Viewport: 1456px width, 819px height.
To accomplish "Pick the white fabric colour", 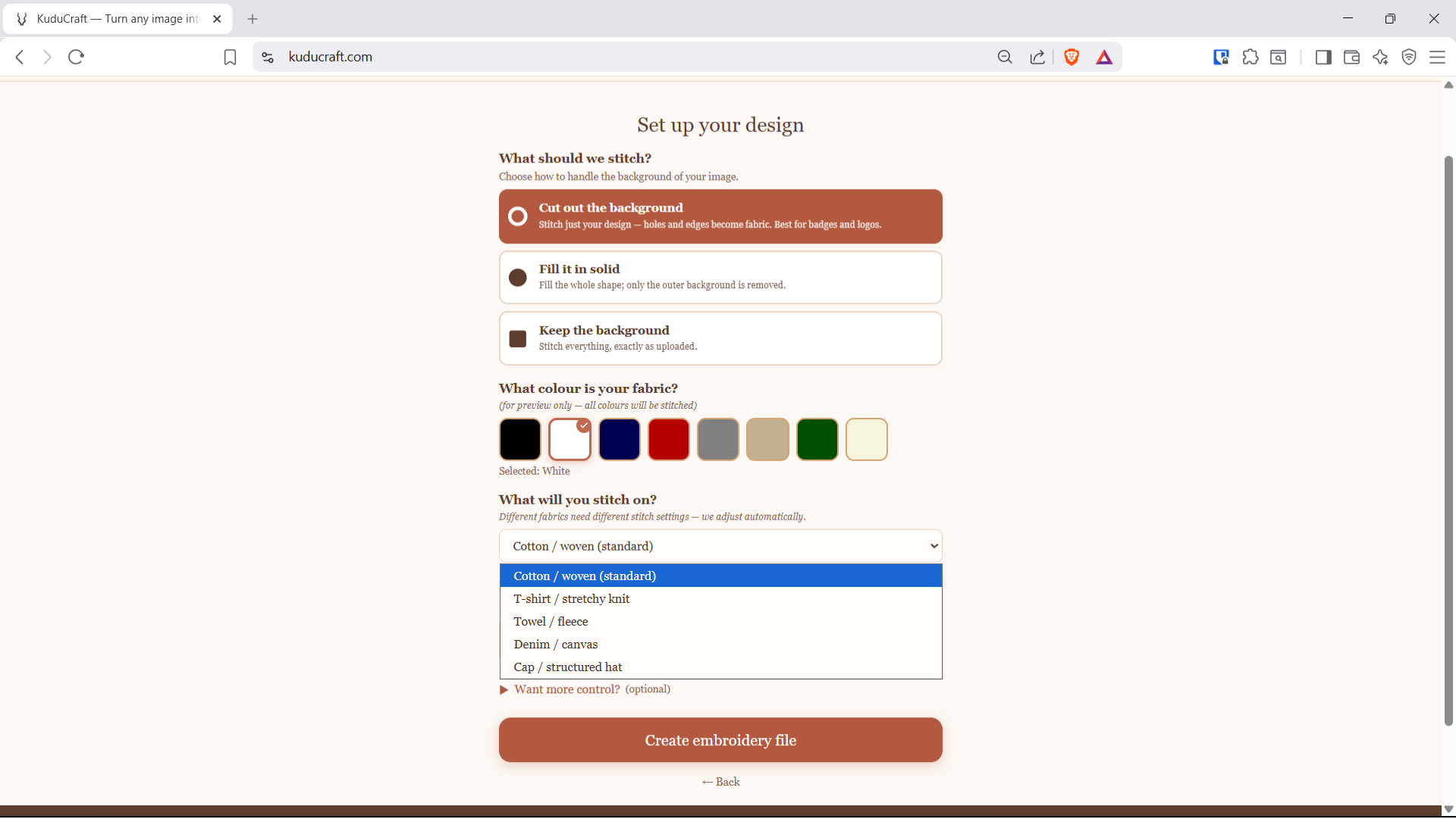I will 570,439.
